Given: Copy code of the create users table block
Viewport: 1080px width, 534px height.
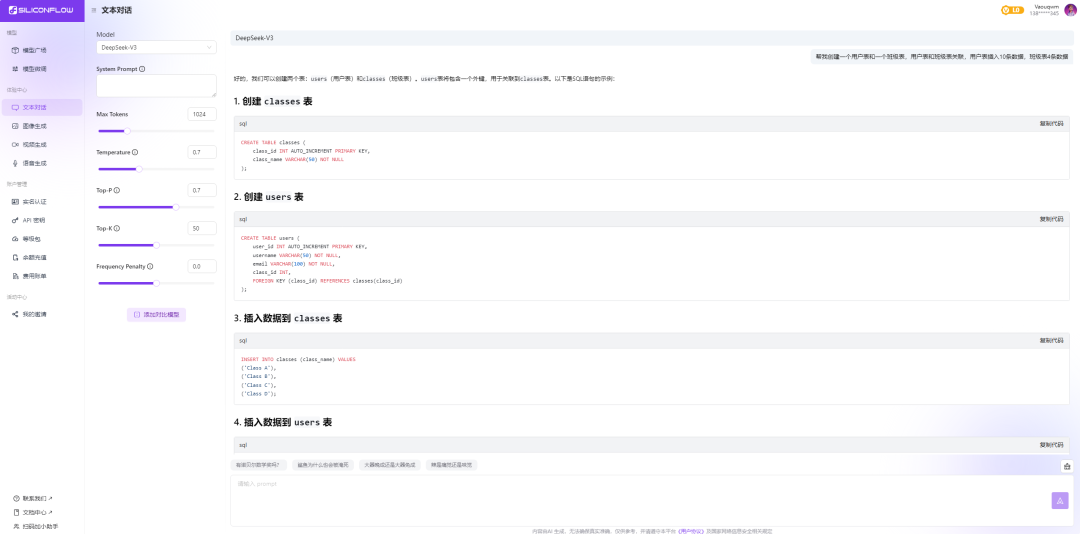Looking at the screenshot, I should [x=1051, y=219].
